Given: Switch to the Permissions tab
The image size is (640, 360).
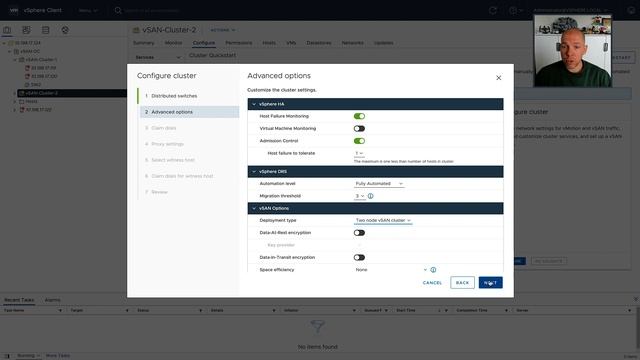Looking at the screenshot, I should (x=238, y=43).
